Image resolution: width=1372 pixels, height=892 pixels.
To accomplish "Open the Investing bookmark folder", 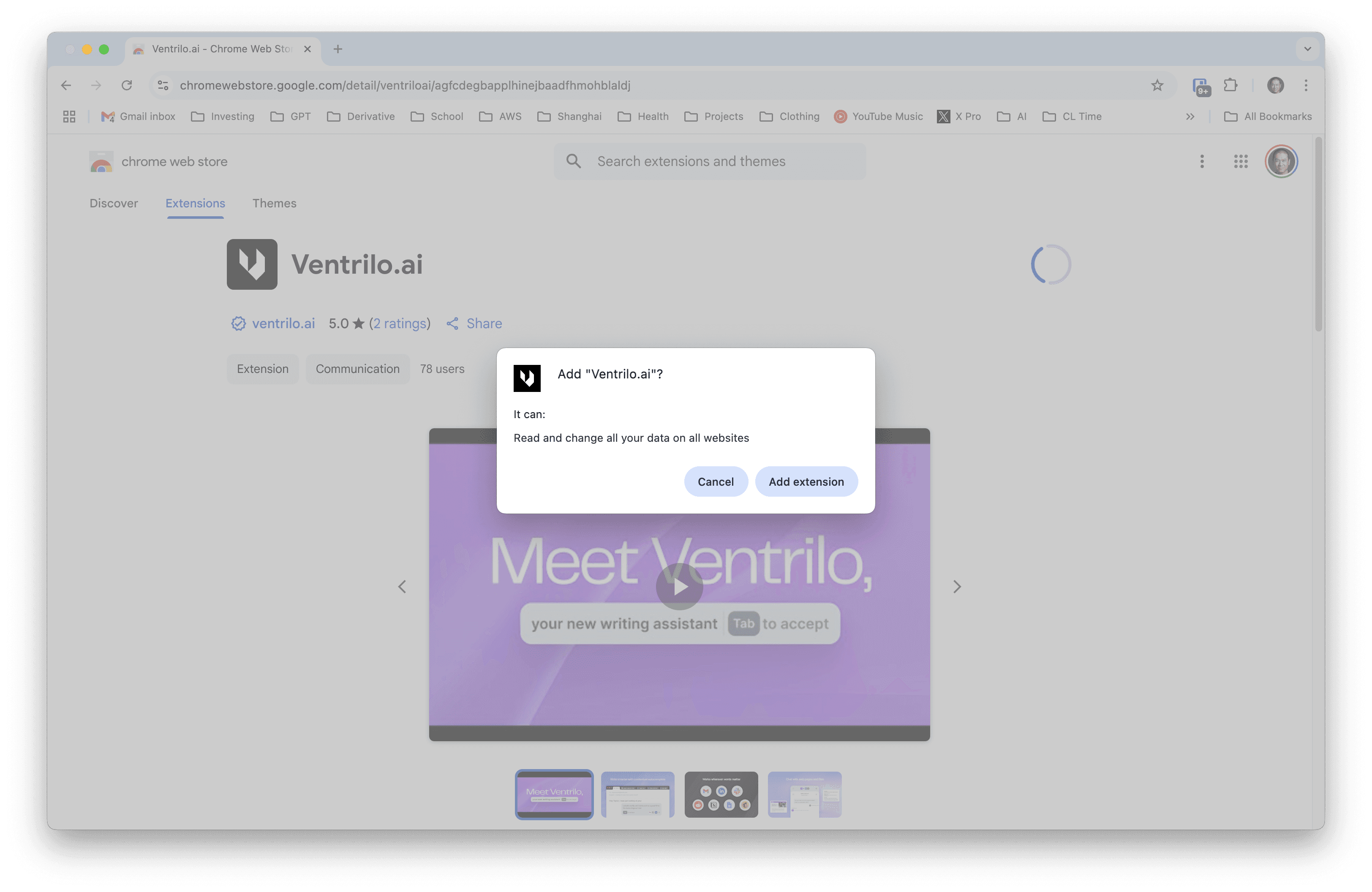I will click(x=223, y=117).
